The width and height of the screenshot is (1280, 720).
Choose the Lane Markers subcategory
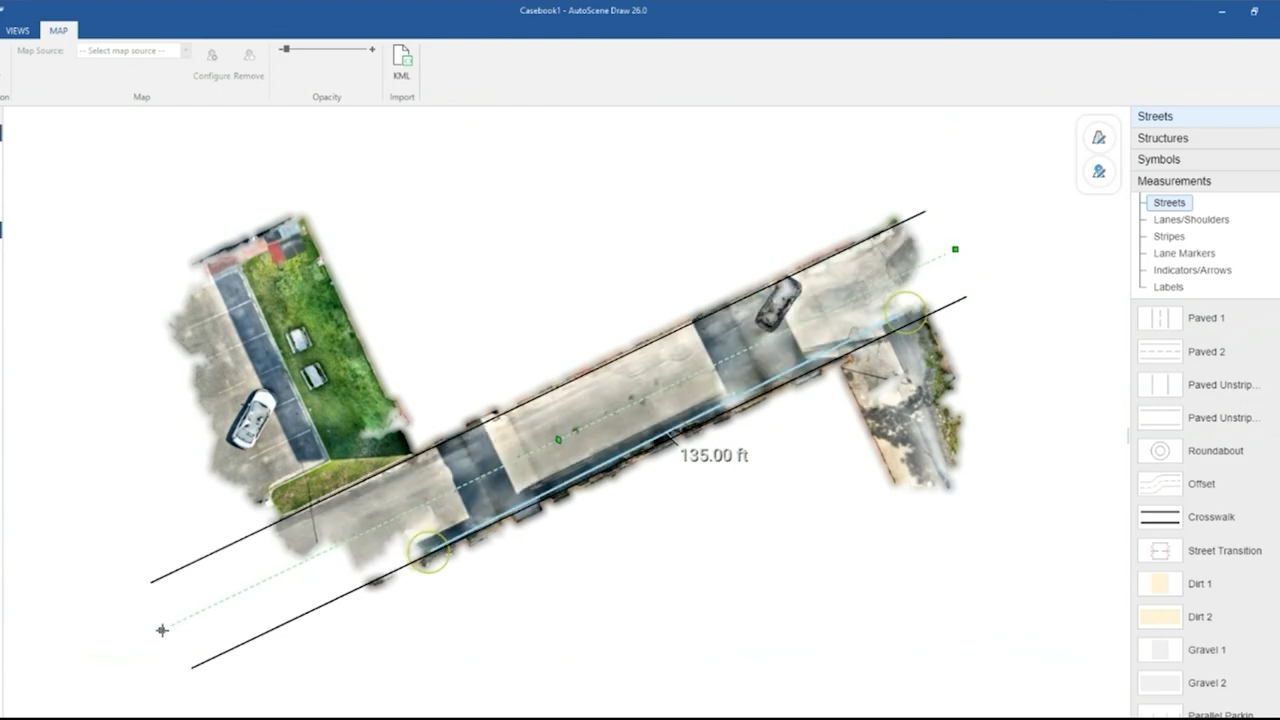click(x=1184, y=254)
